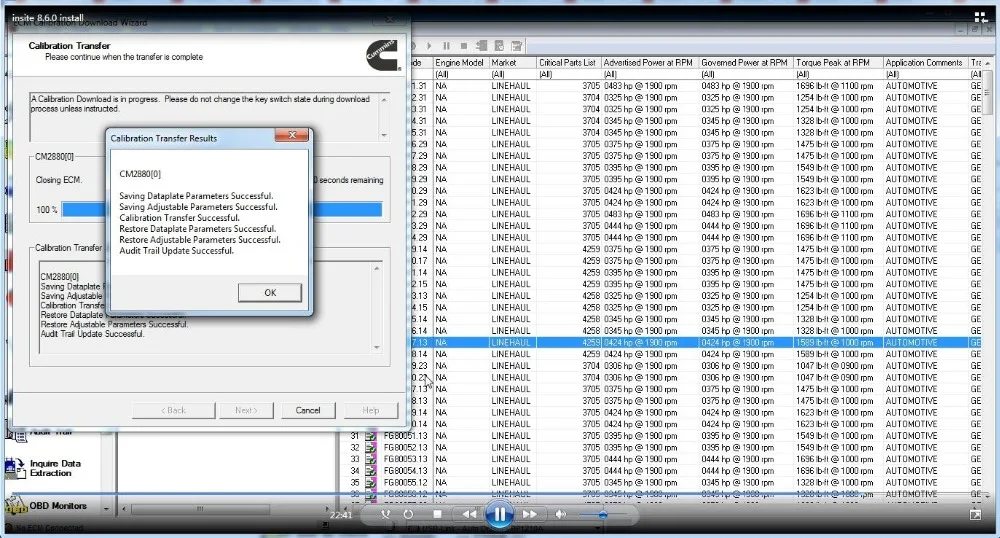Open the Advertised Power (All) filter
Screen dimensions: 1000x538
(650, 74)
